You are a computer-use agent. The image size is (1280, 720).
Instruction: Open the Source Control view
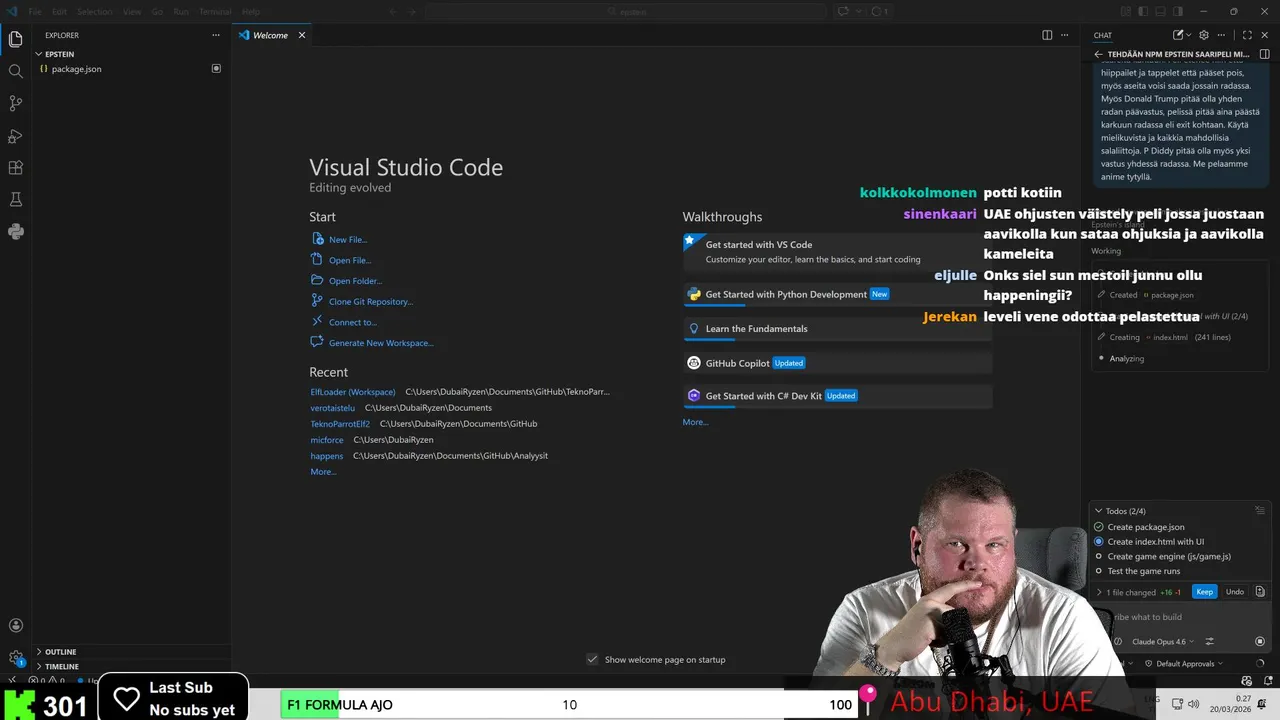point(15,104)
